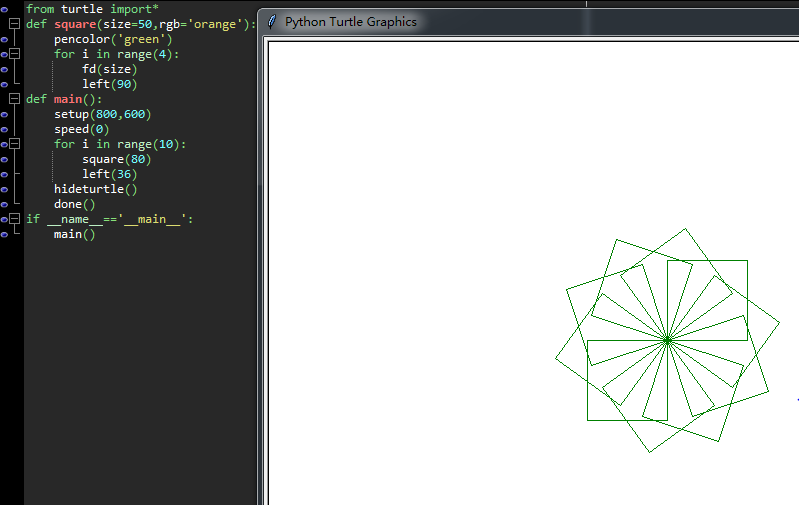Collapse the def square function fold

(15, 23)
